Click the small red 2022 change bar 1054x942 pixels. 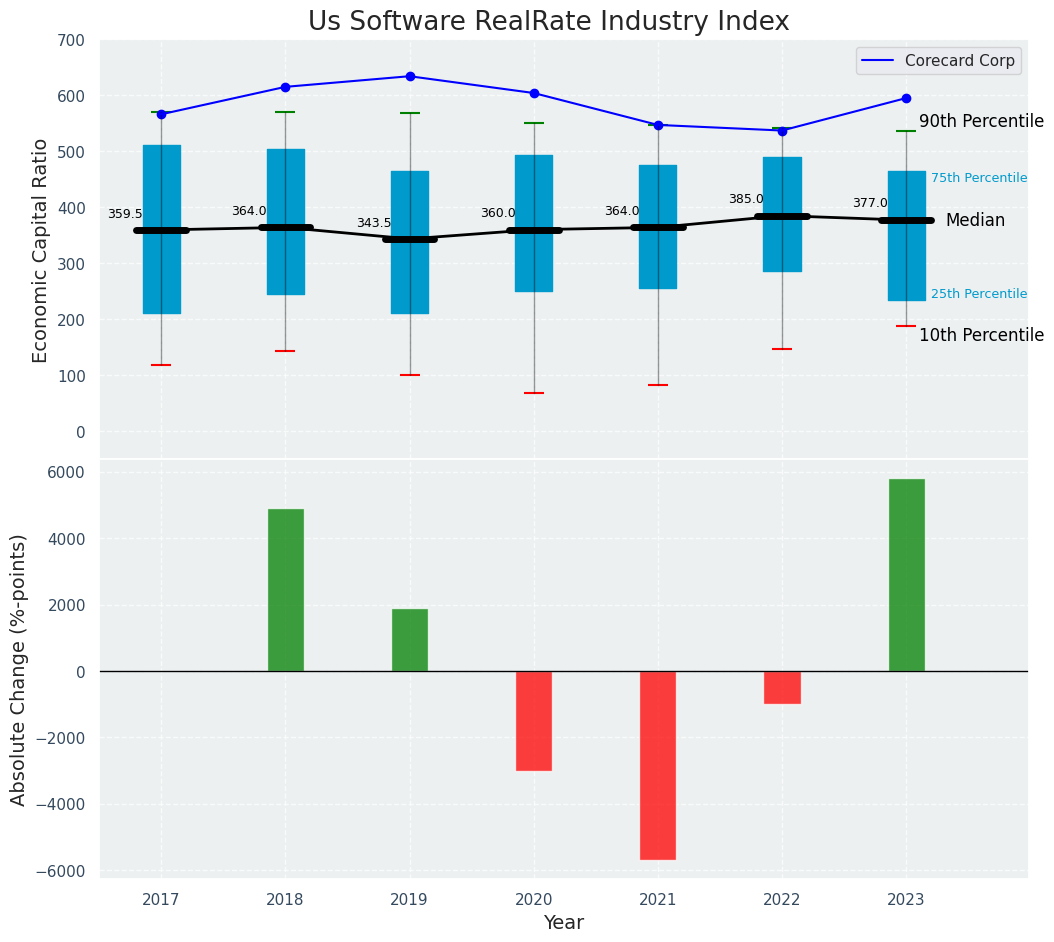[x=782, y=687]
